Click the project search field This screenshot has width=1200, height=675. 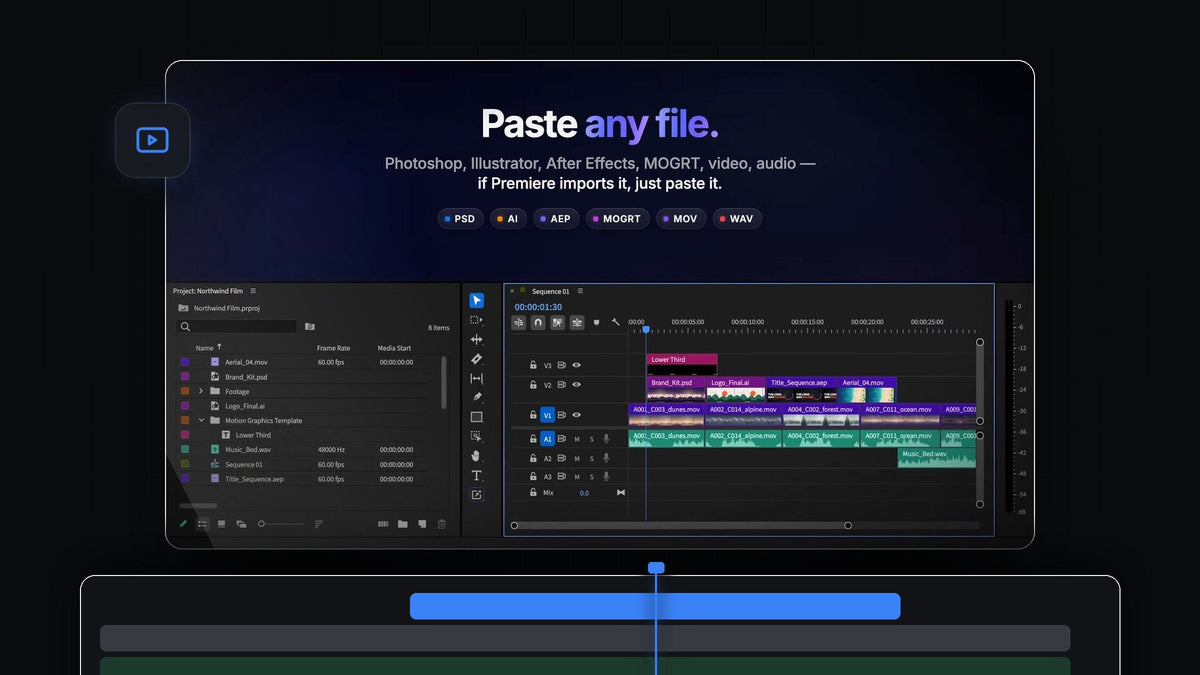pyautogui.click(x=238, y=327)
